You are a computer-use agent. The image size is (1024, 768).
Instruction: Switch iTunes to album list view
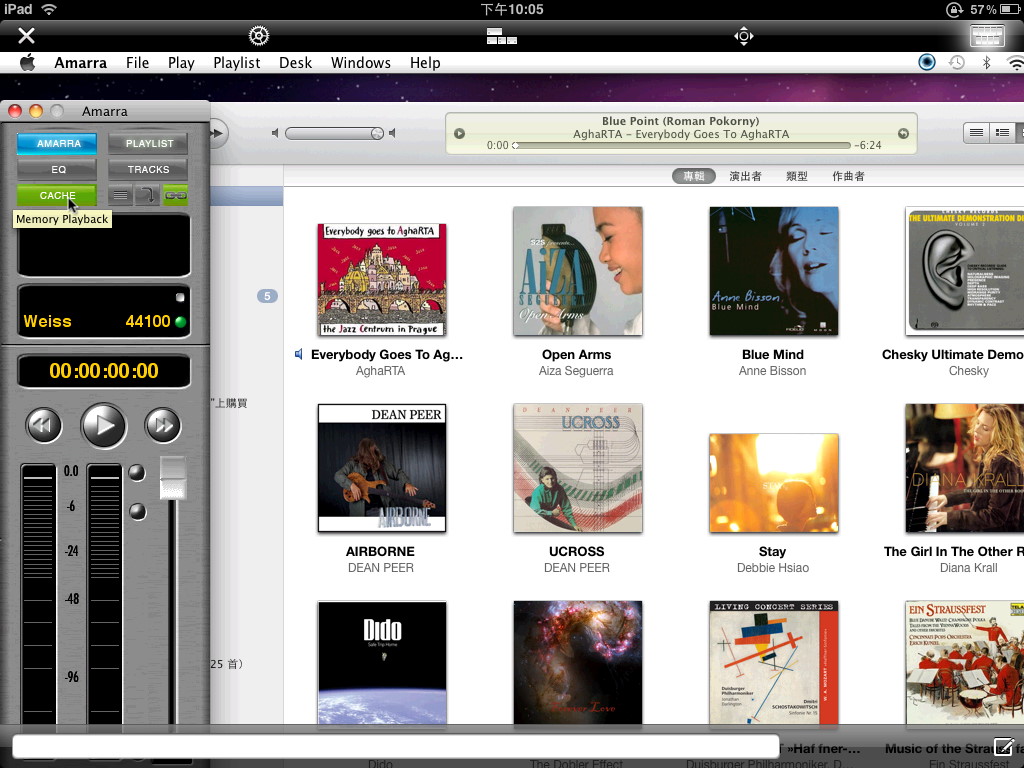click(1002, 133)
